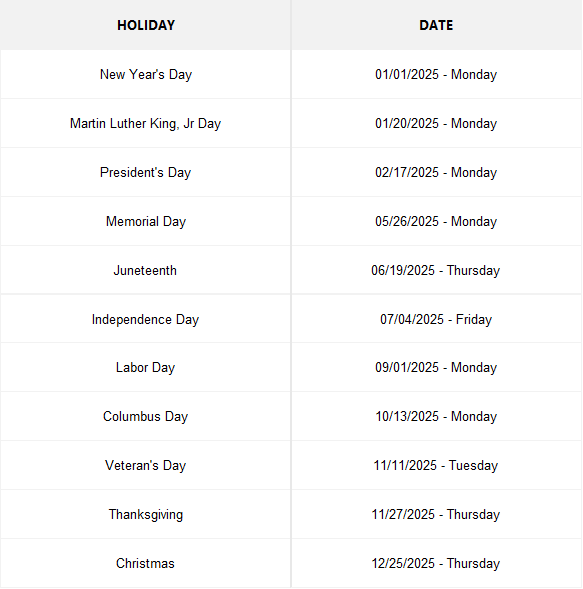Select the Columbus Day cell
This screenshot has width=583, height=589.
146,416
